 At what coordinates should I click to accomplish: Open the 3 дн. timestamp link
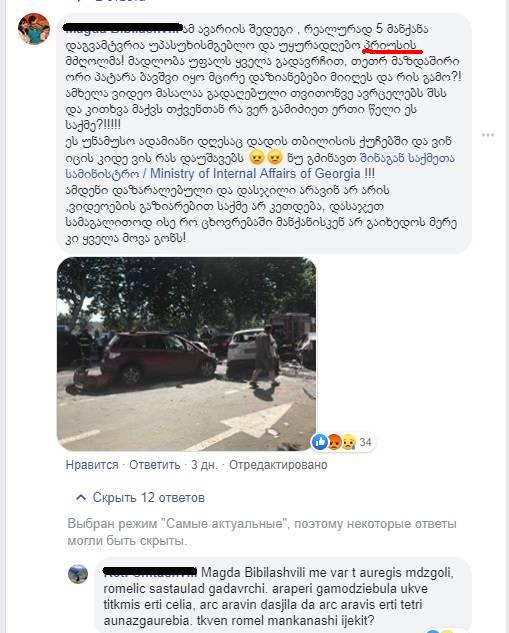coord(204,465)
